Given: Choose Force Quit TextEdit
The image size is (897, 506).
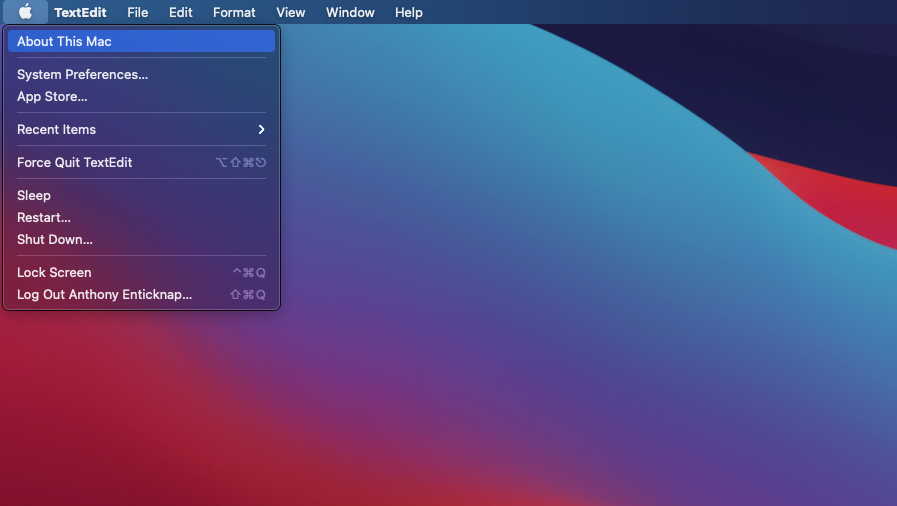Looking at the screenshot, I should click(x=141, y=162).
